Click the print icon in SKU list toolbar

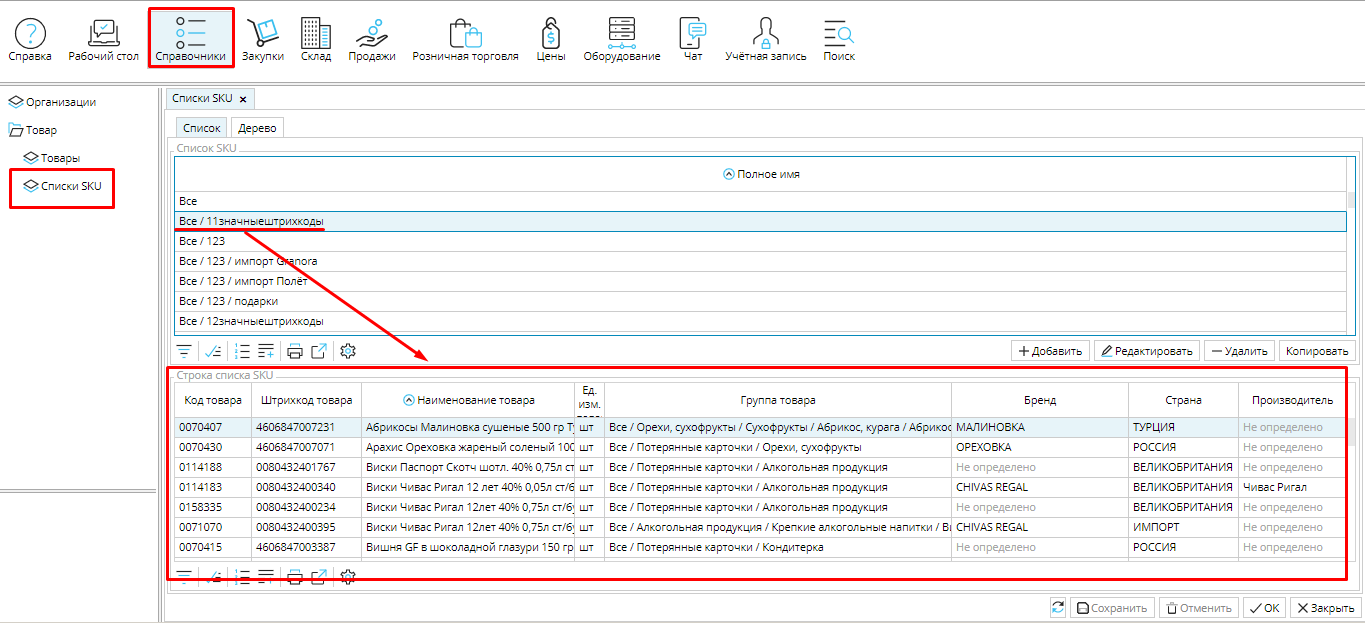coord(295,351)
